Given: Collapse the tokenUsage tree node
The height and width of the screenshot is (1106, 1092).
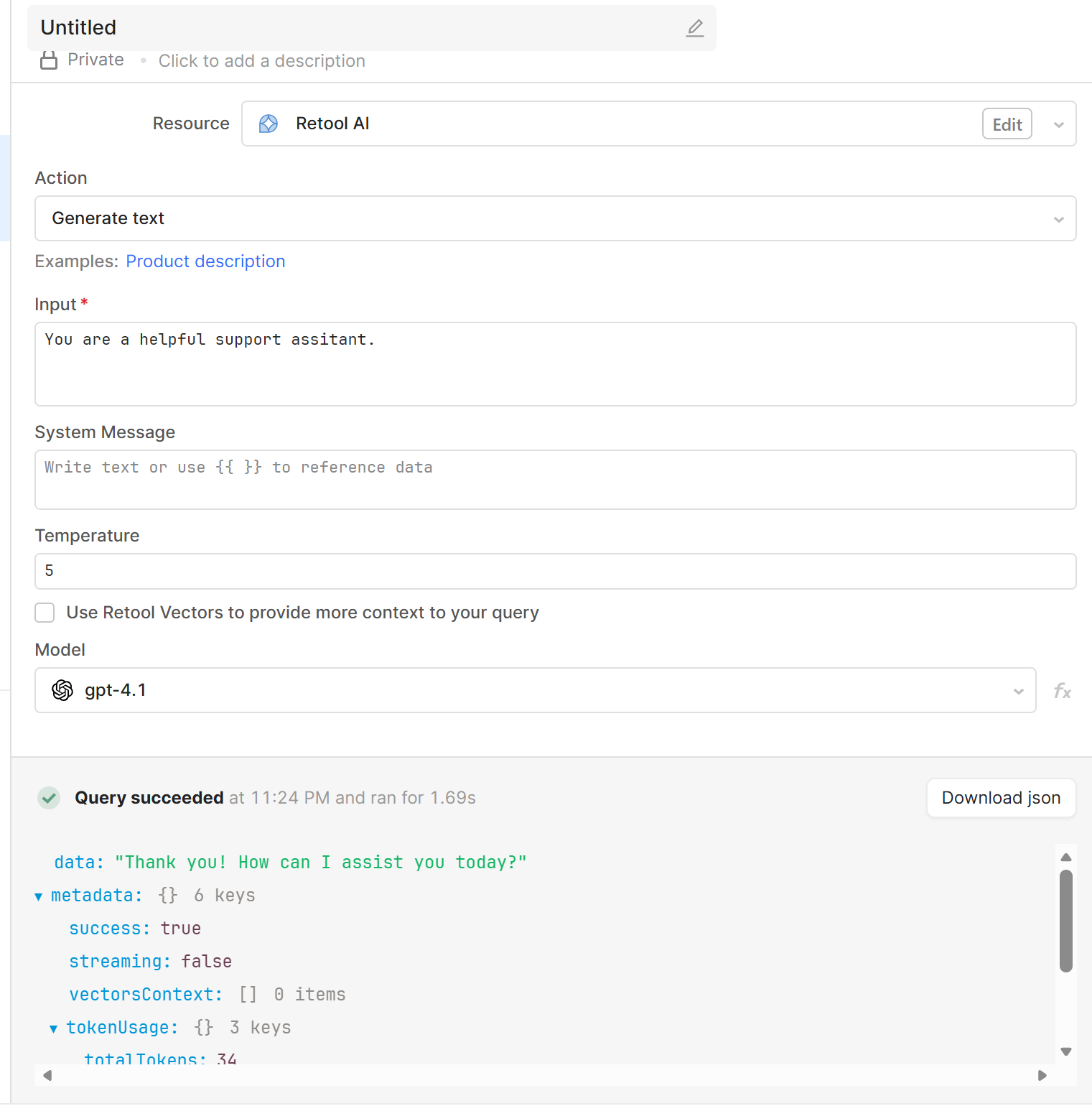Looking at the screenshot, I should (53, 1028).
